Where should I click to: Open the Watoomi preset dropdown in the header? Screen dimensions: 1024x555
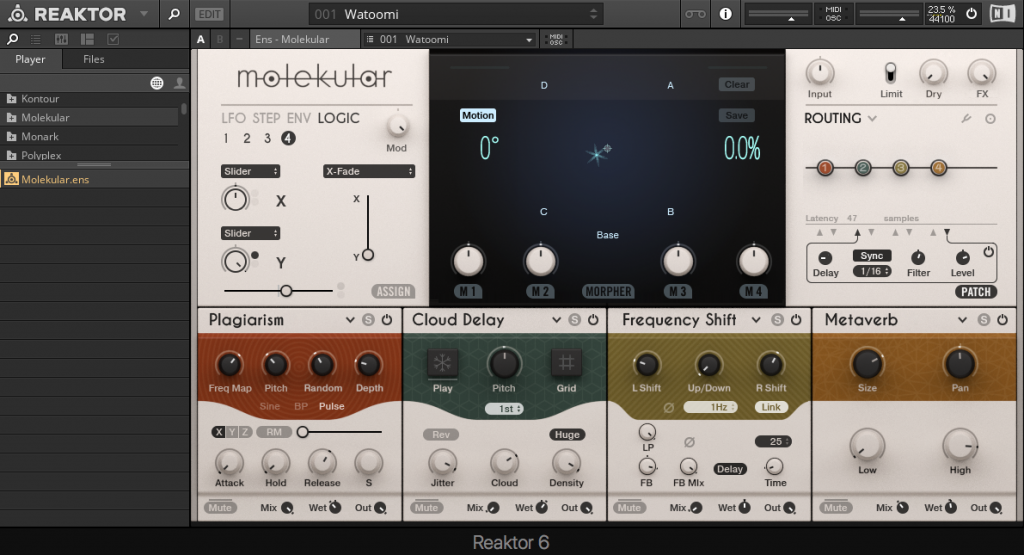(456, 14)
